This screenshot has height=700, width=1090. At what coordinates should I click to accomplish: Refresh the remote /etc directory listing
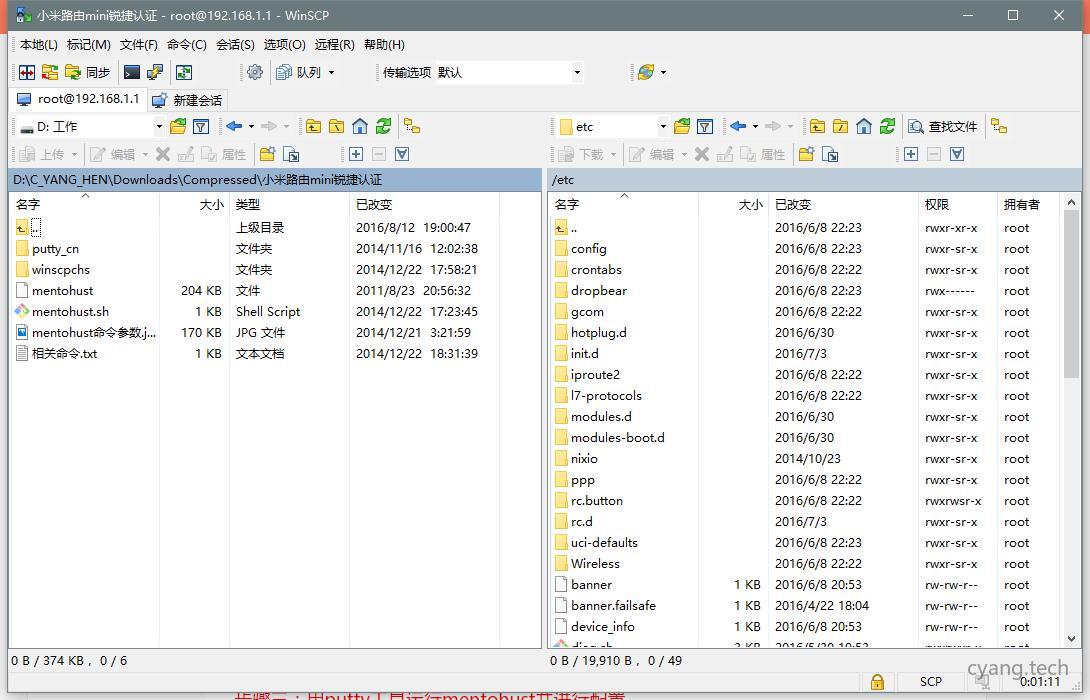coord(887,127)
